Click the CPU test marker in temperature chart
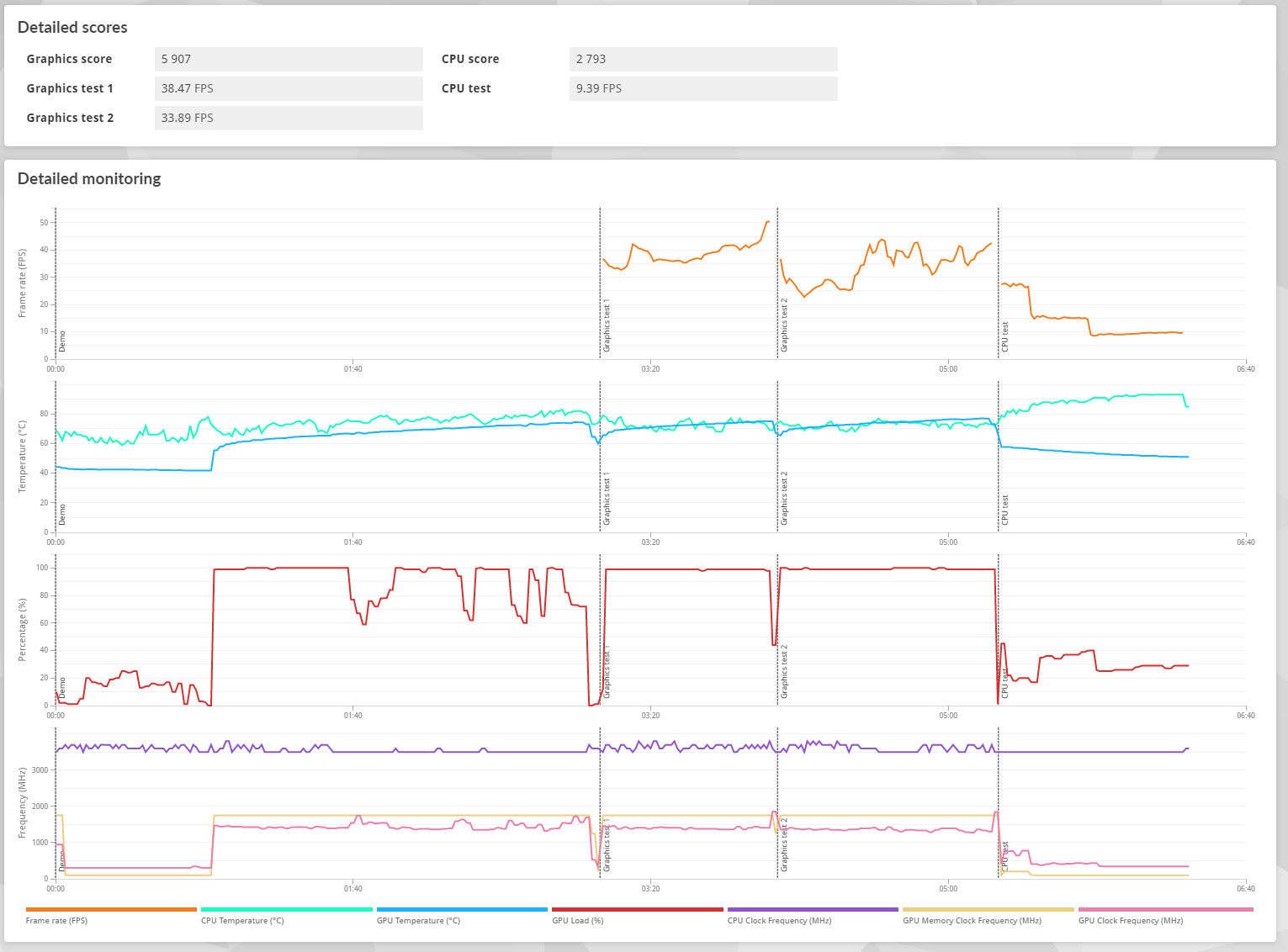Viewport: 1288px width, 952px height. [1004, 510]
